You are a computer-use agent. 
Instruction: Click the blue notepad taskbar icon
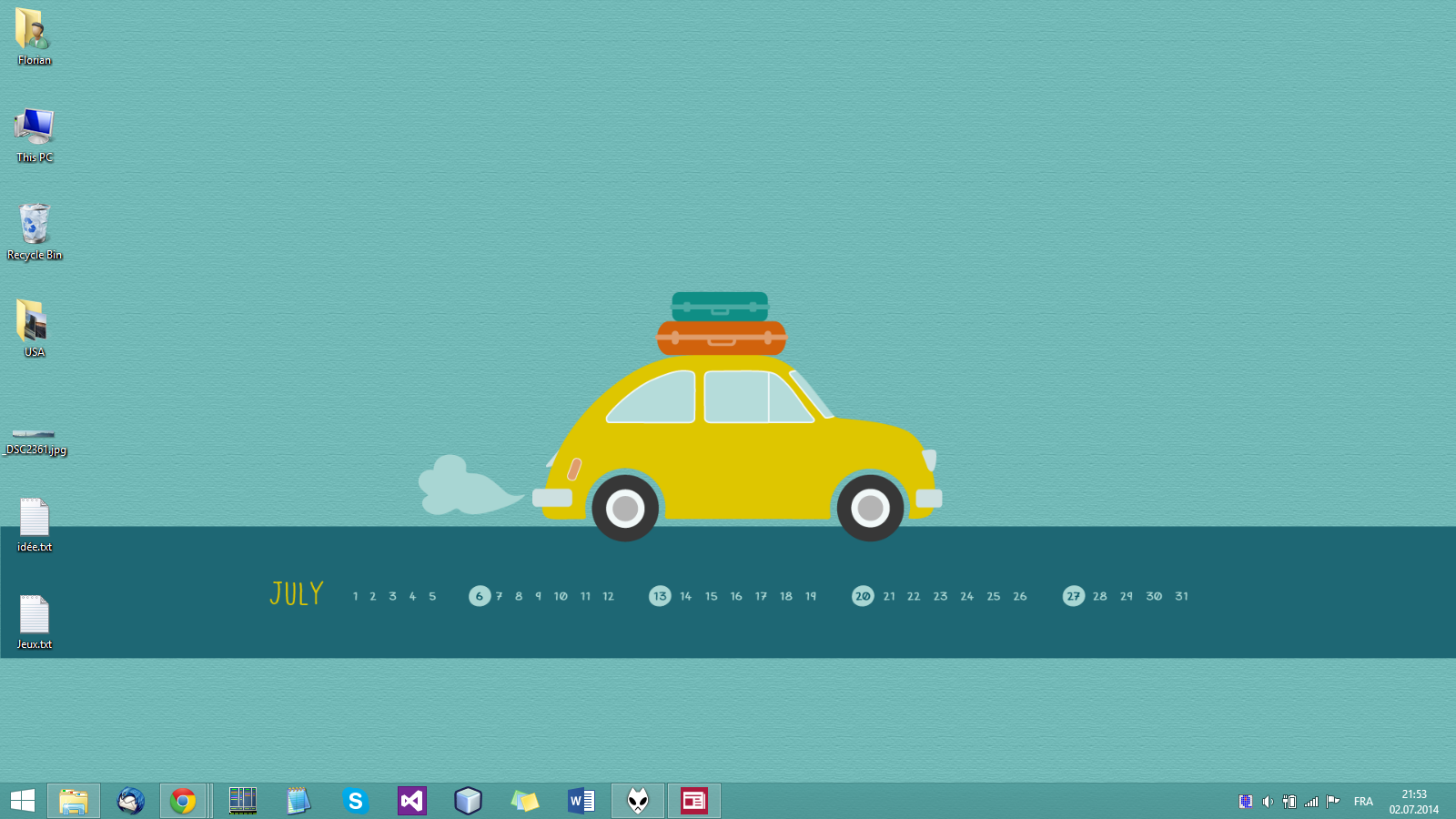[x=298, y=801]
